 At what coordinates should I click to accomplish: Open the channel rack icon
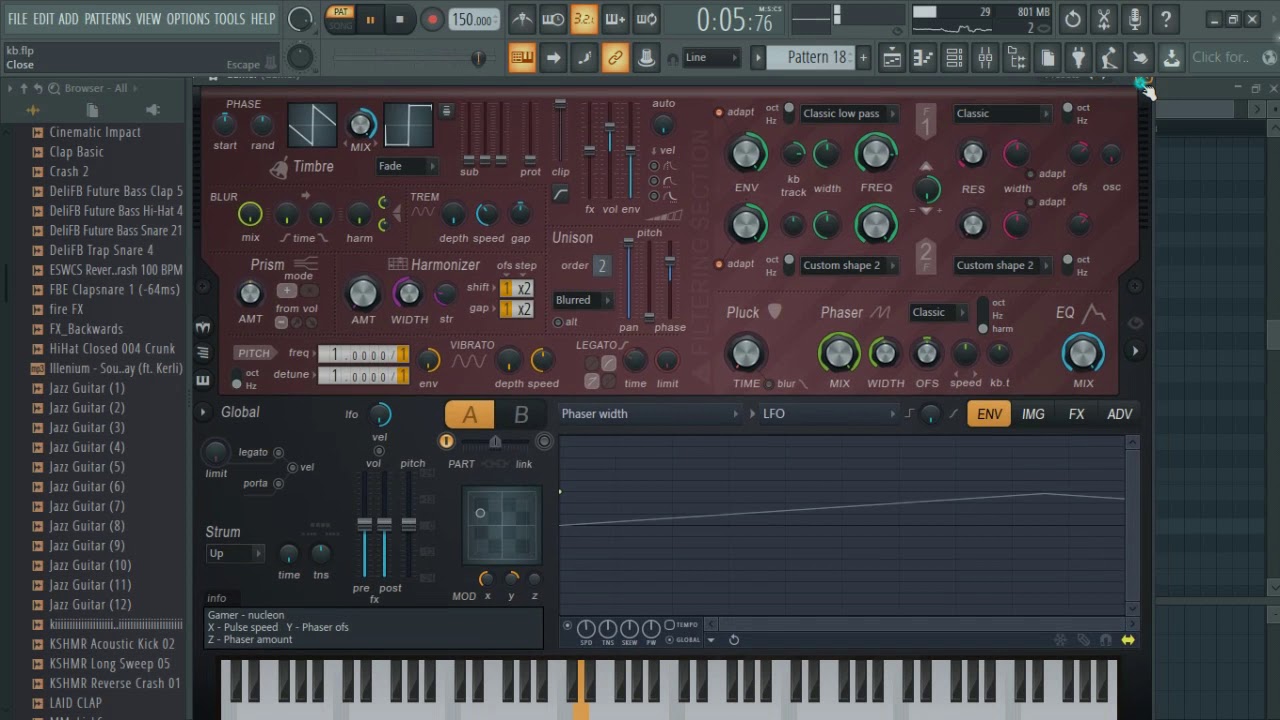954,58
